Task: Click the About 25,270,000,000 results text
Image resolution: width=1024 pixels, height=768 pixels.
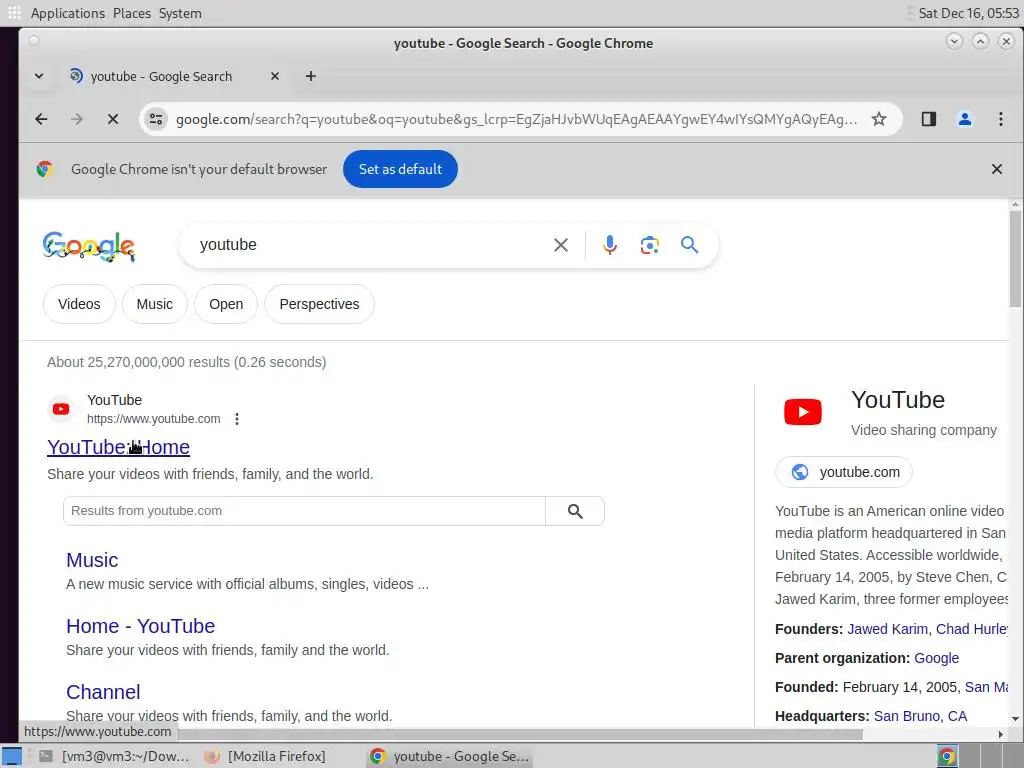Action: click(187, 362)
